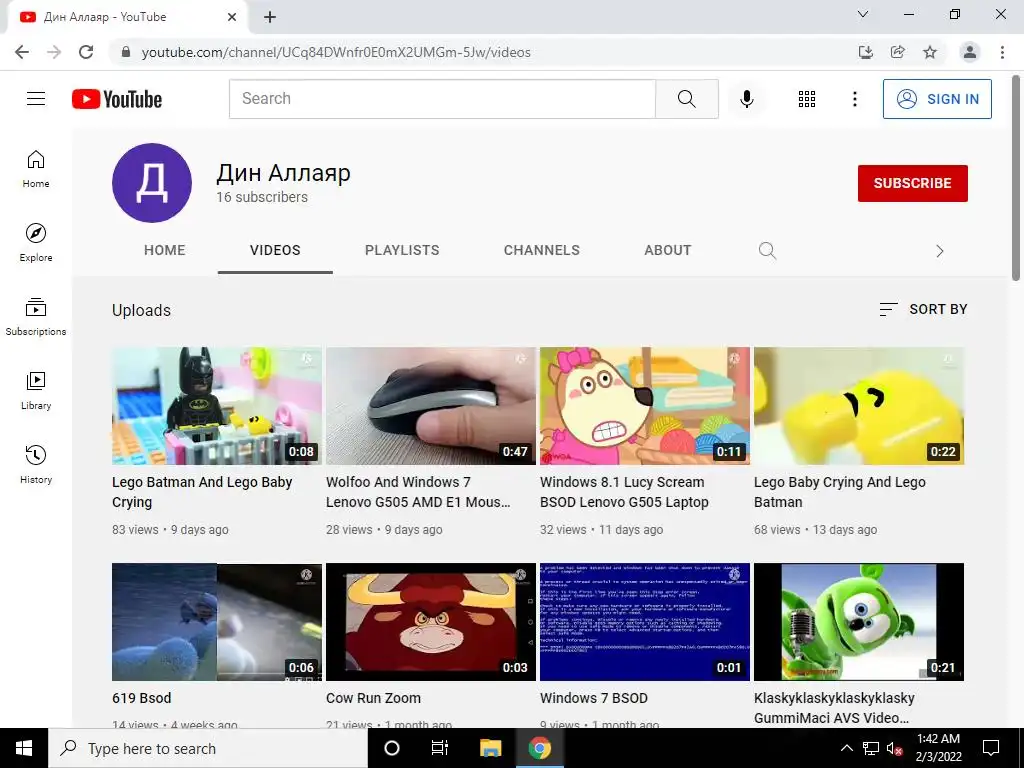Viewport: 1024px width, 768px height.
Task: Click the Sign In button
Action: tap(937, 99)
